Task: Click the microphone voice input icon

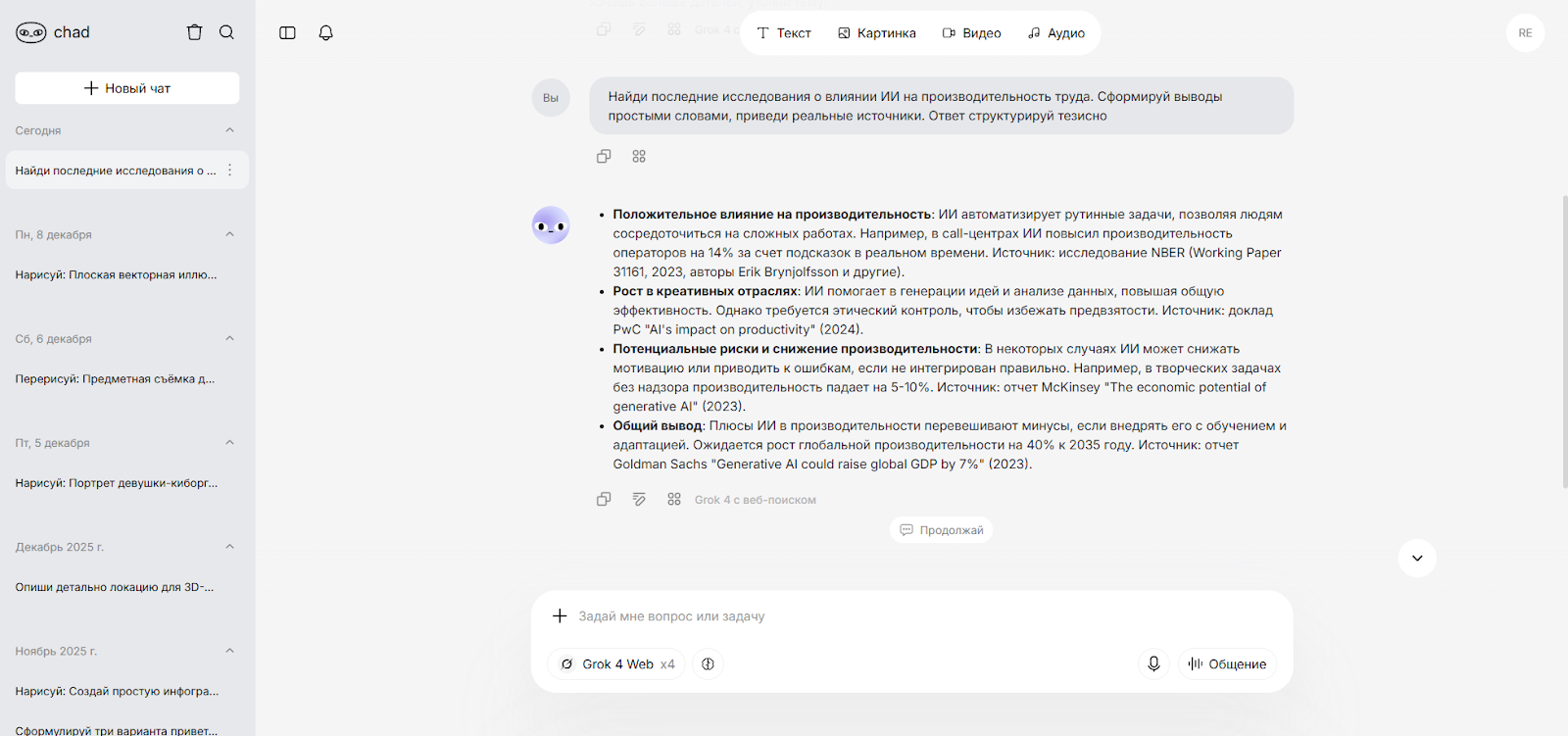Action: 1153,663
